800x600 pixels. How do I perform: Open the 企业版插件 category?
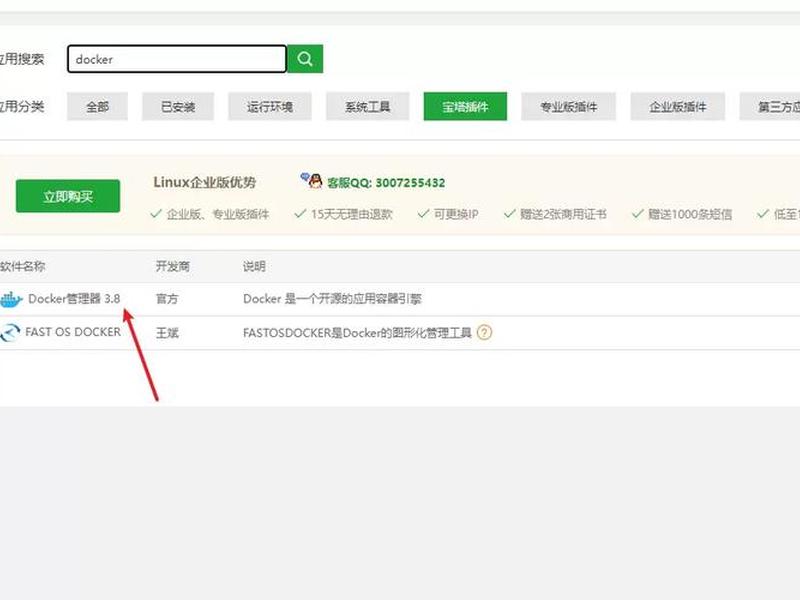pos(678,107)
